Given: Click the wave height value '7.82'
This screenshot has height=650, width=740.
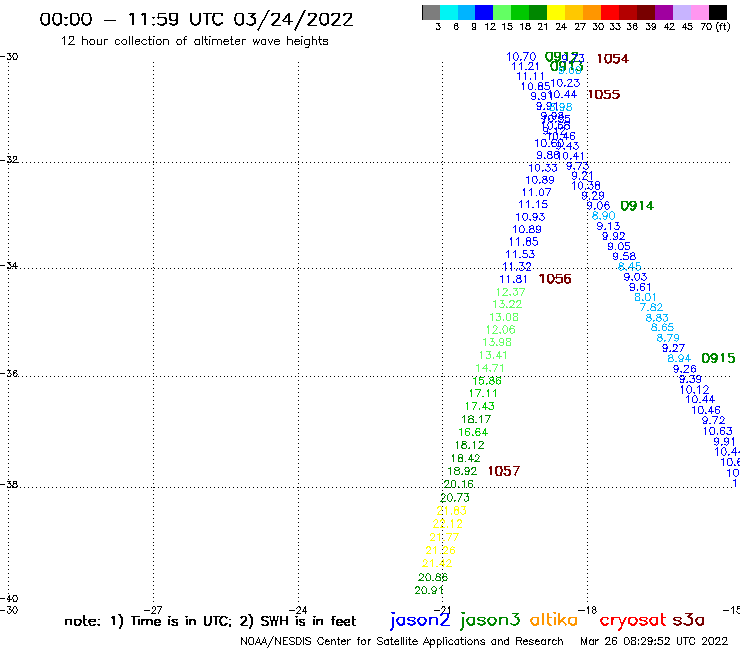Looking at the screenshot, I should (651, 307).
